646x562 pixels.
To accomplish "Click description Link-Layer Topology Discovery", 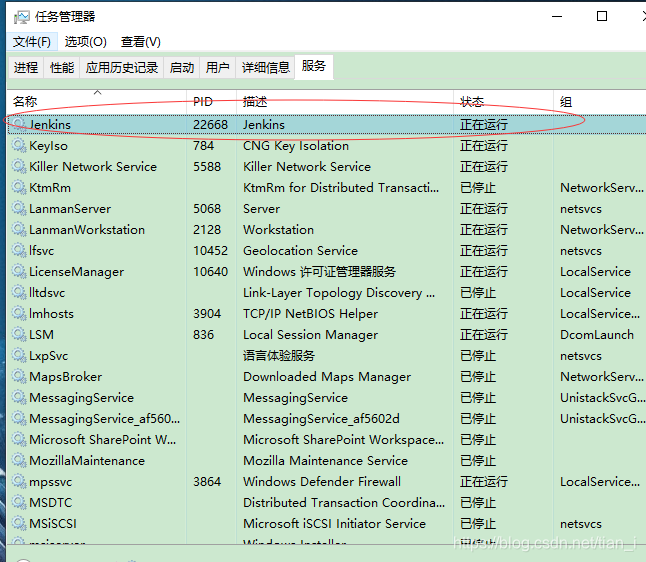I will point(339,293).
